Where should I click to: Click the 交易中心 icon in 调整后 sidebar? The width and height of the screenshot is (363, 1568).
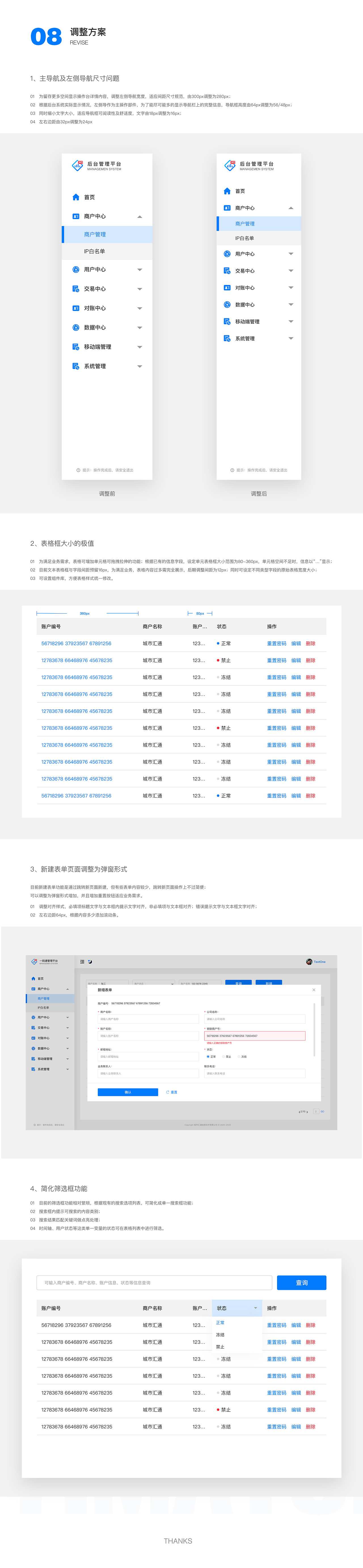(227, 271)
